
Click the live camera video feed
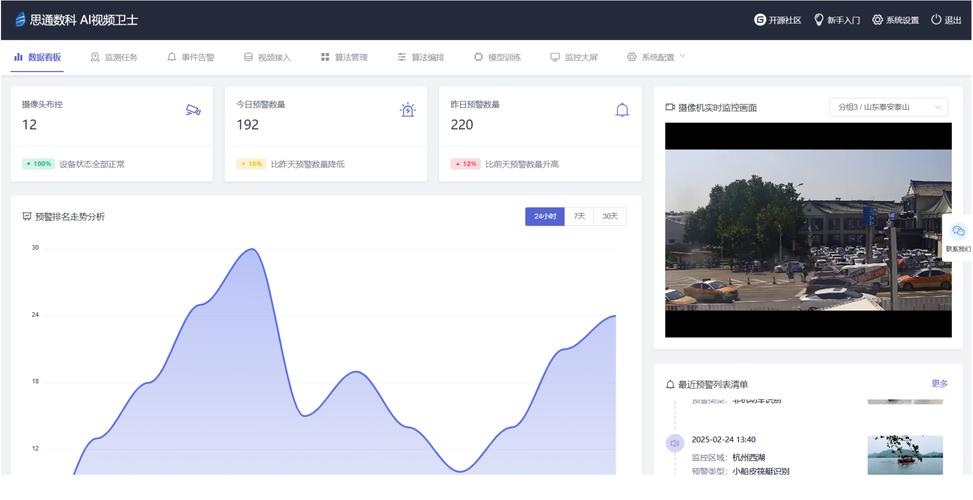(808, 230)
